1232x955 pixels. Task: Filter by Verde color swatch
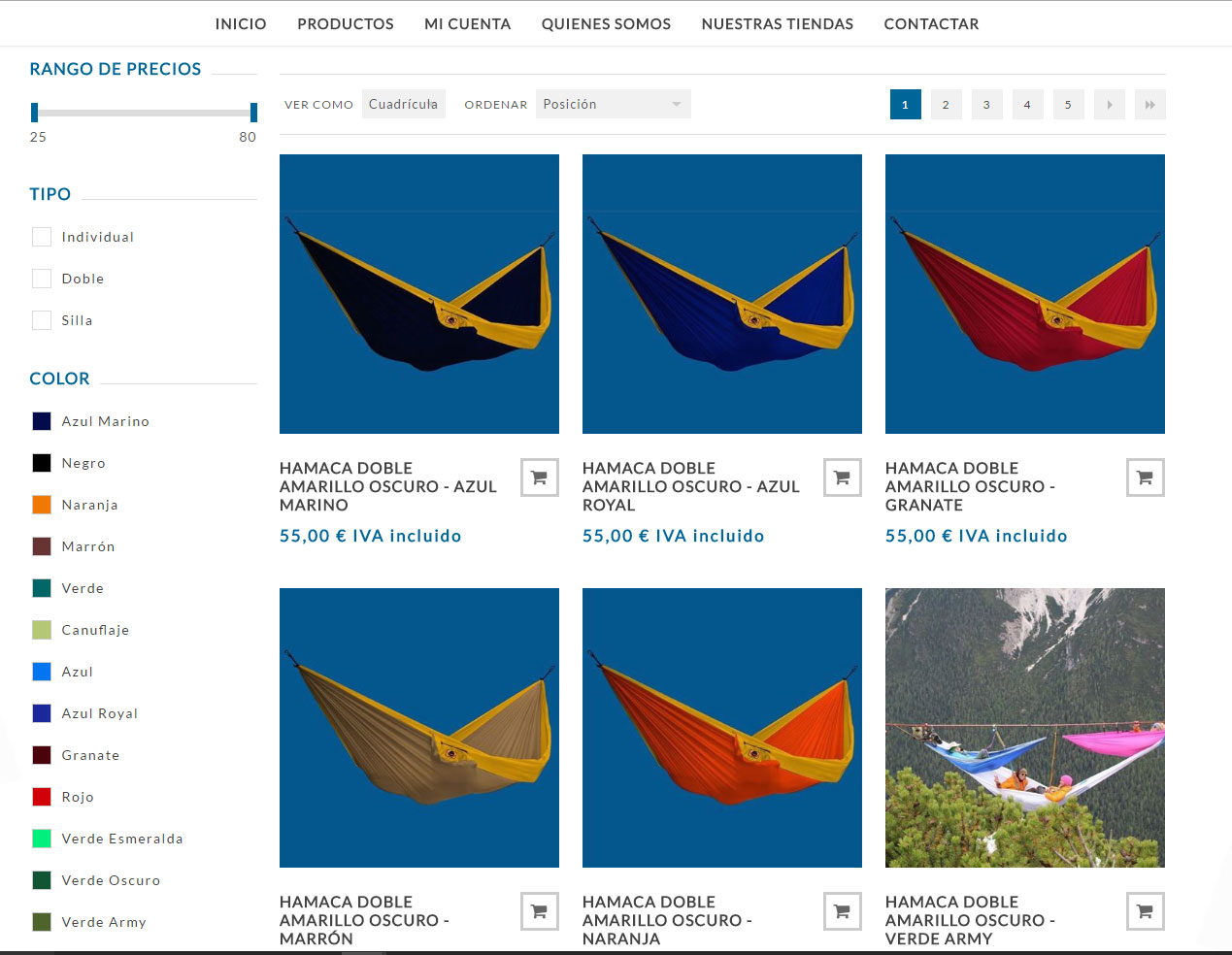tap(42, 588)
